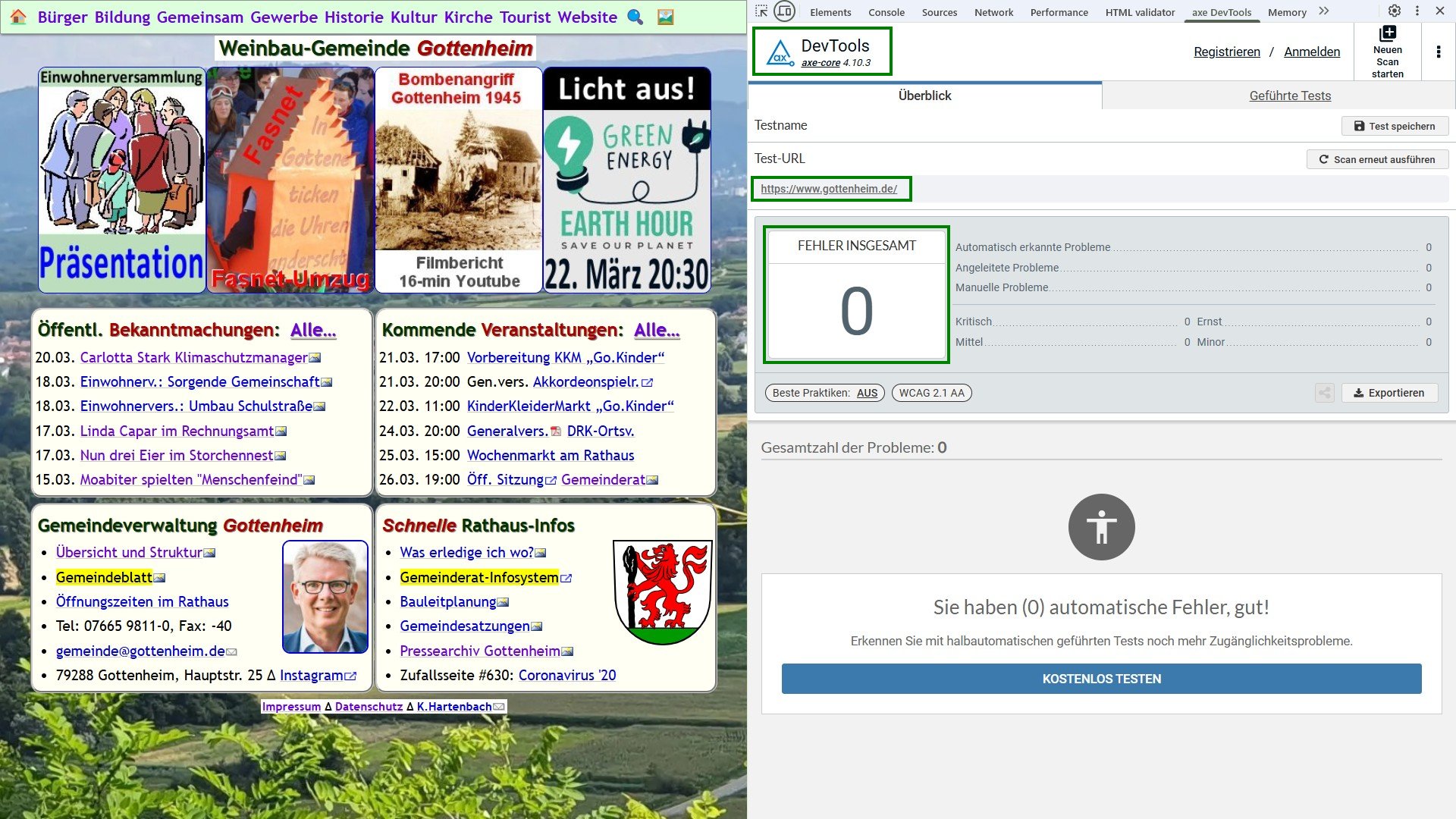This screenshot has height=819, width=1456.
Task: Click the home icon in site navigation
Action: click(18, 17)
